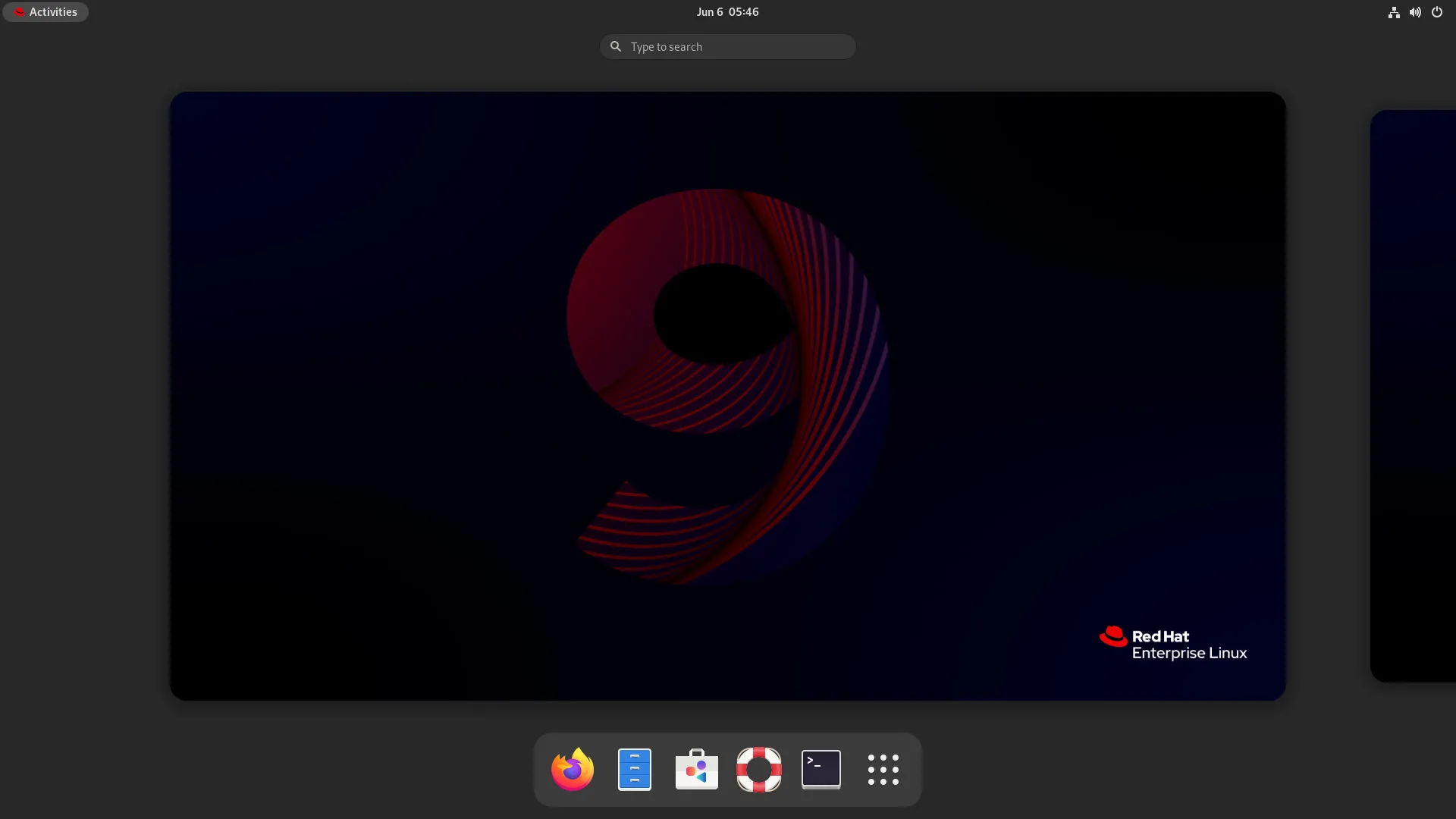
Task: Open the power system menu icon
Action: pos(1436,12)
